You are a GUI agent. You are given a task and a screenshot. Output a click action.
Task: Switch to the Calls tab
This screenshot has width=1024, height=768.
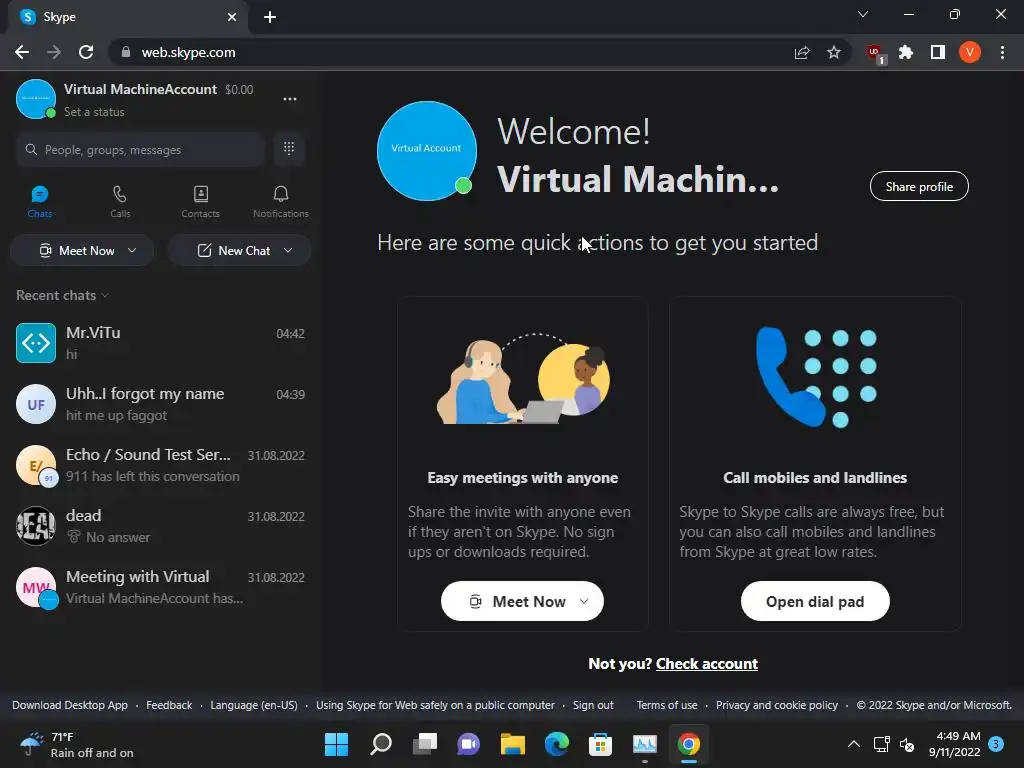120,202
